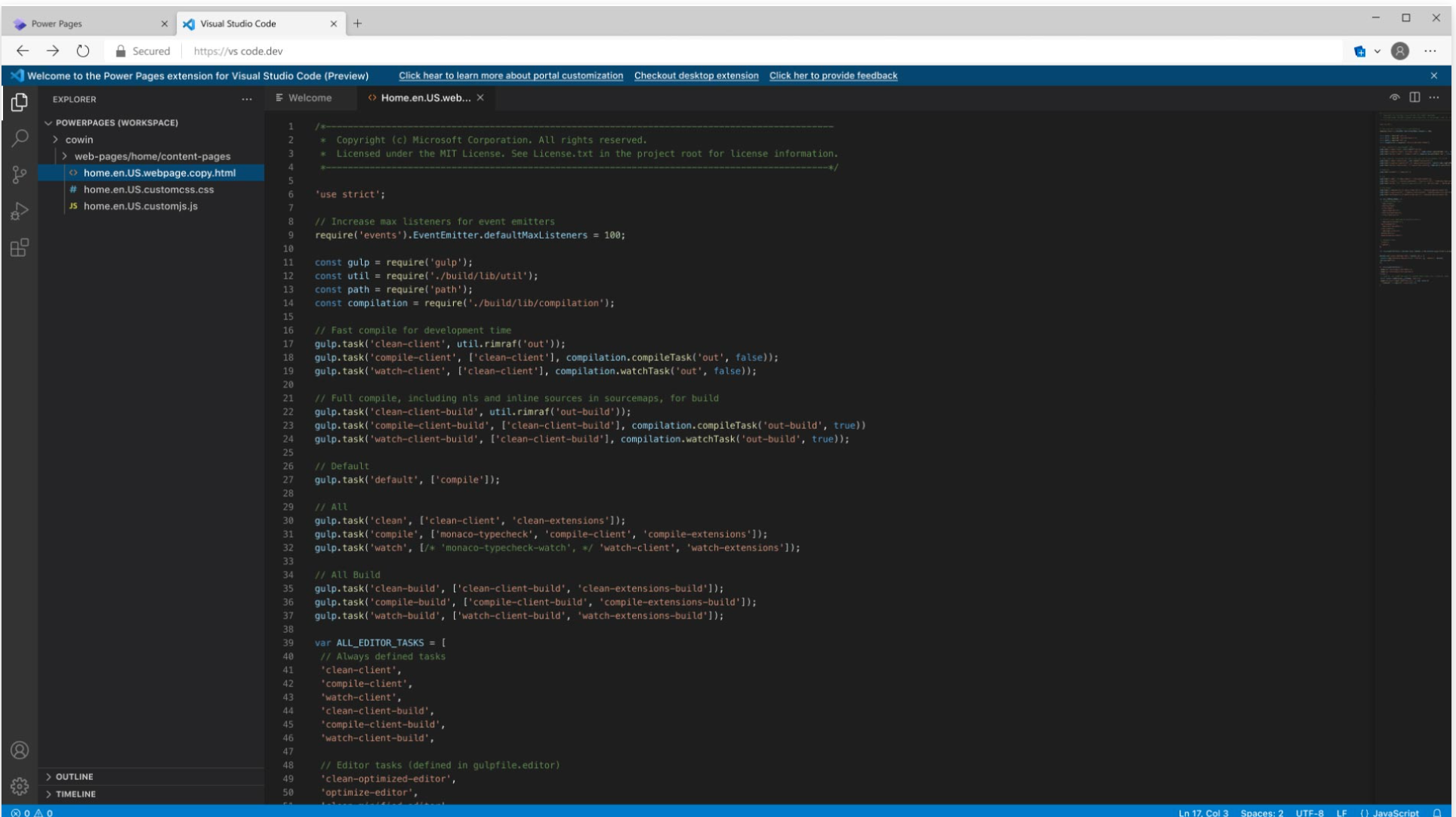Open the browser extension icon in toolbar
1456x817 pixels.
pyautogui.click(x=1359, y=51)
